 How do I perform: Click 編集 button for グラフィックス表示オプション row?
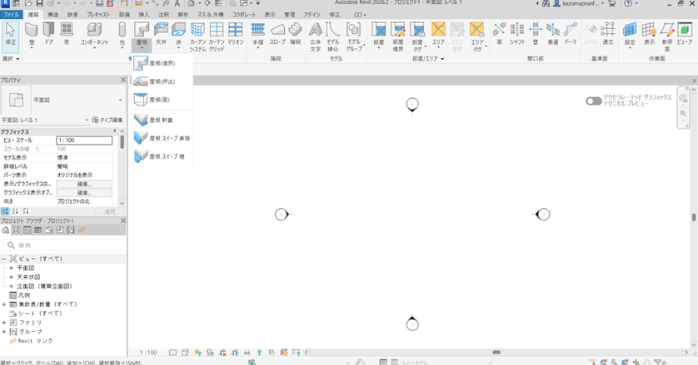coord(84,193)
